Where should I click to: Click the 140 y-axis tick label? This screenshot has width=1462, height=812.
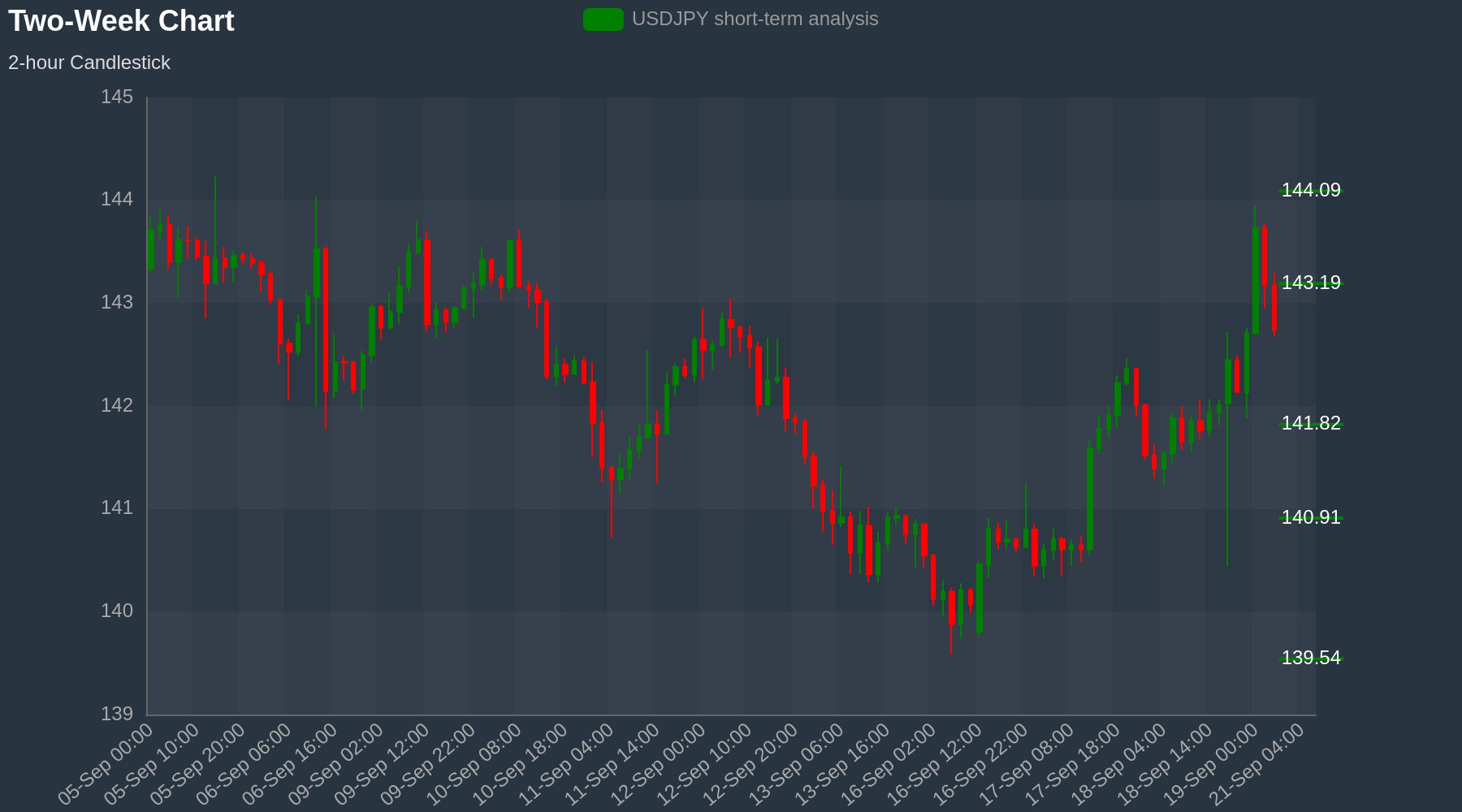[x=117, y=611]
